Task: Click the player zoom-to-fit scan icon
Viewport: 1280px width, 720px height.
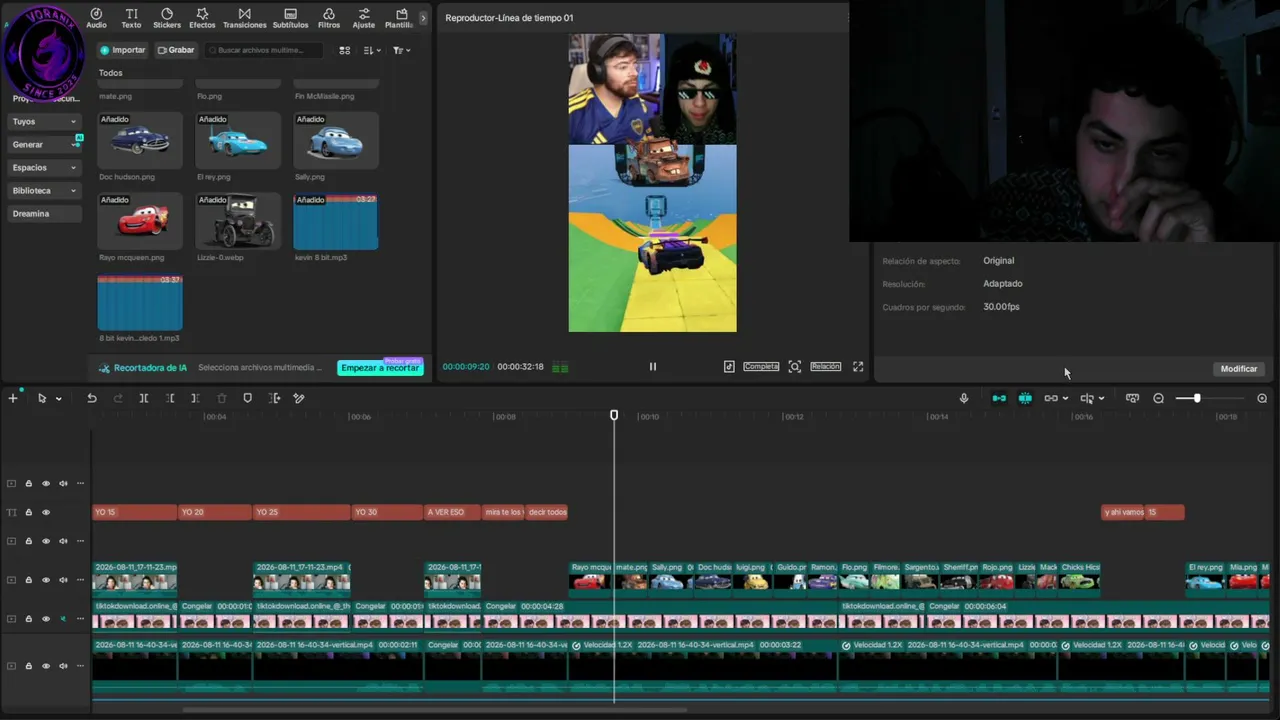Action: pos(795,367)
